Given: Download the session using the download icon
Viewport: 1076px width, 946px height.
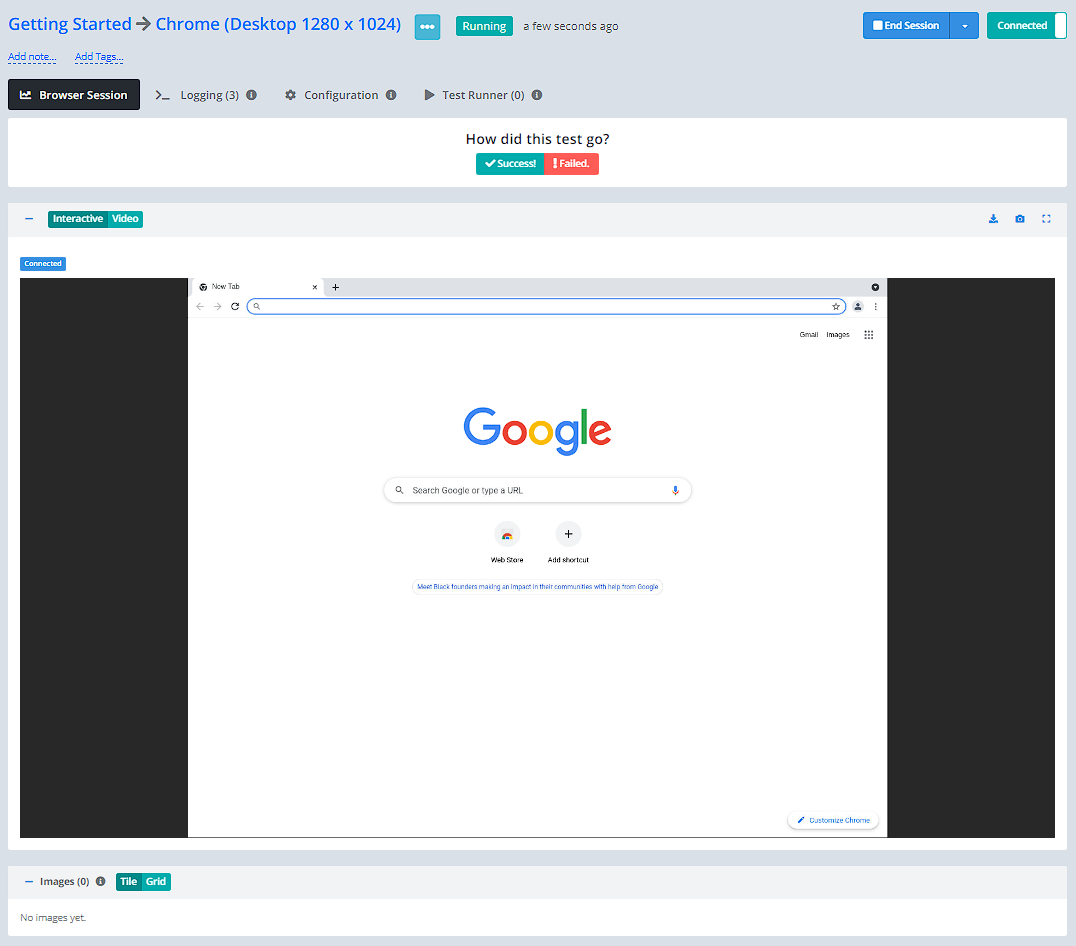Looking at the screenshot, I should [x=993, y=219].
